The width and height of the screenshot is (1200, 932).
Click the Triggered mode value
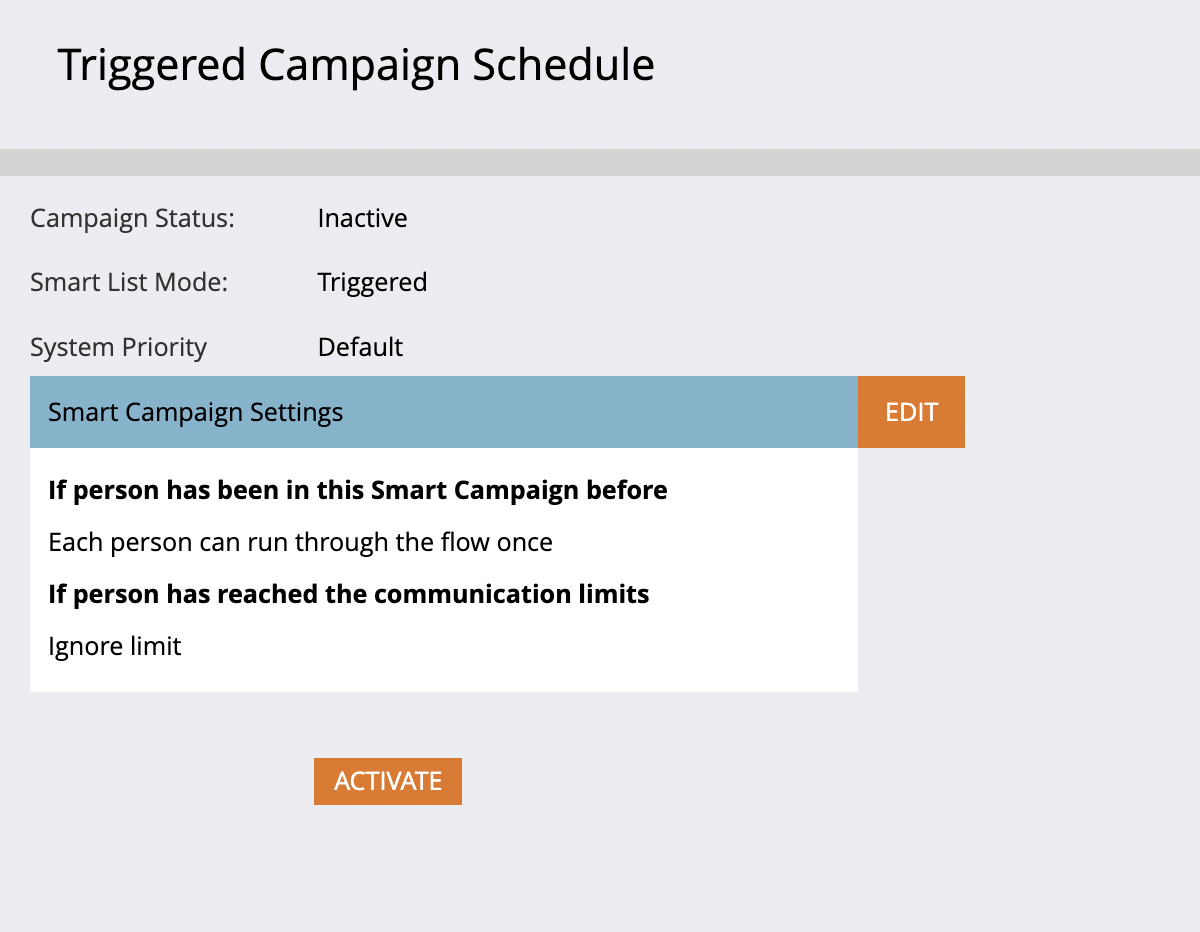(x=372, y=283)
